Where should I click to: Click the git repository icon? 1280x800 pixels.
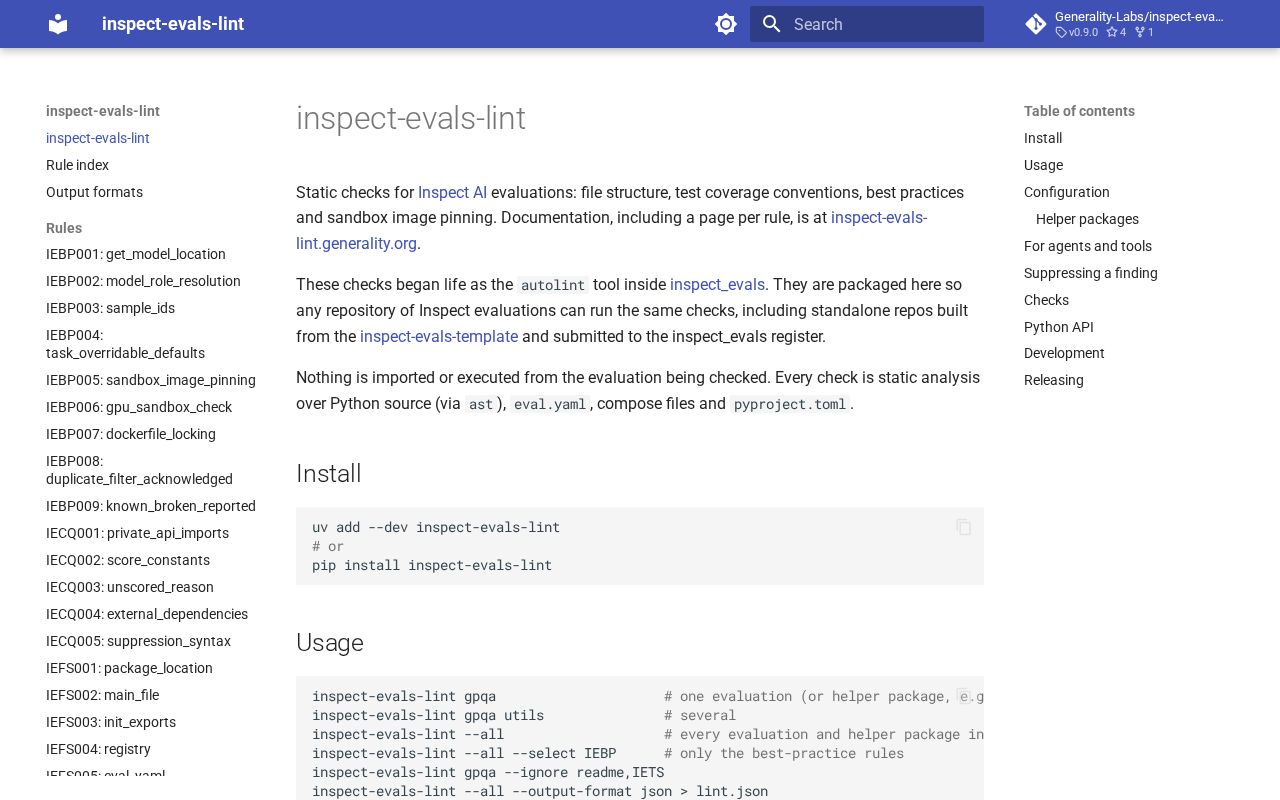coord(1036,24)
